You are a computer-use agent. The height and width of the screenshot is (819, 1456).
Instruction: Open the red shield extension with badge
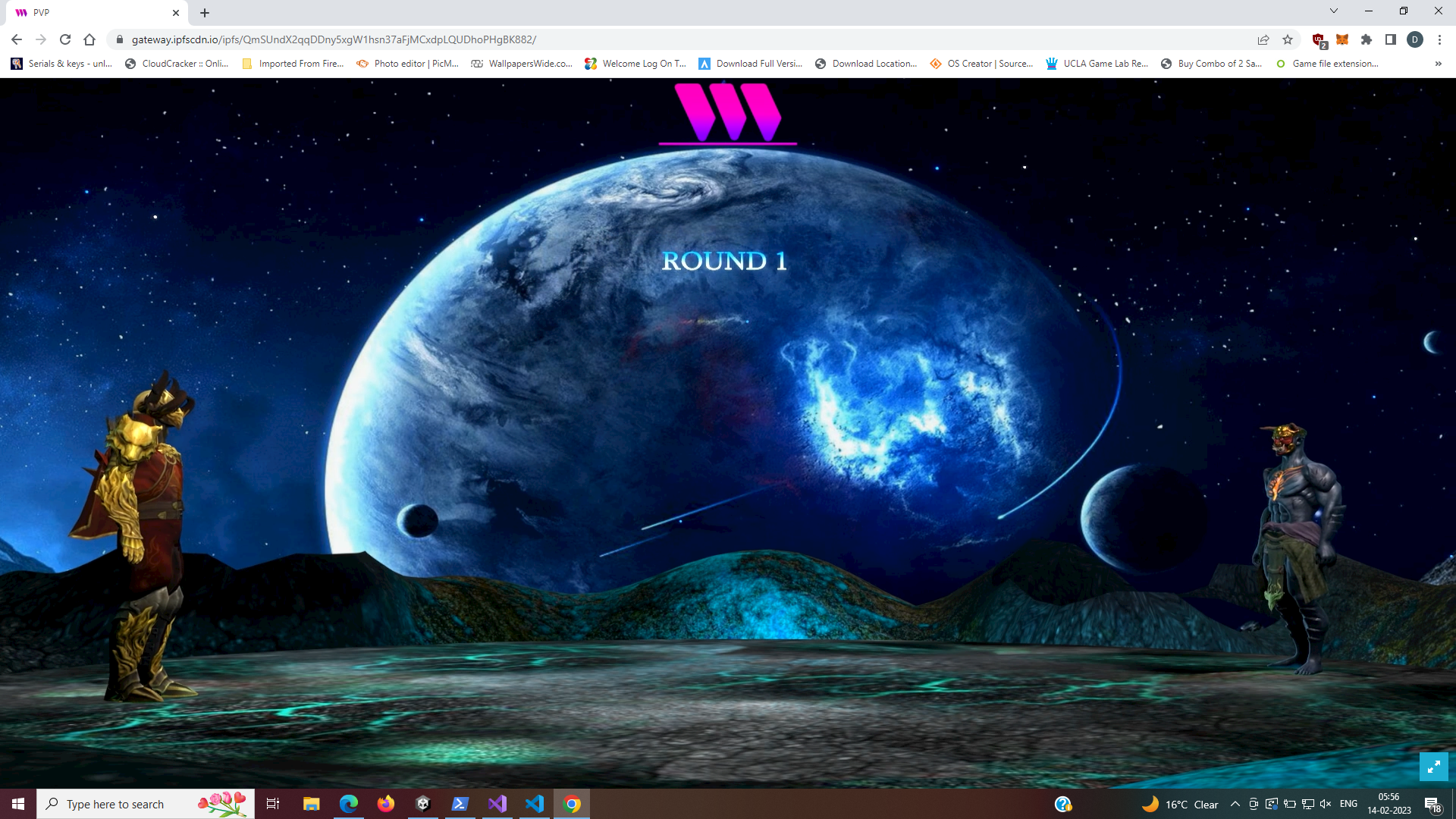tap(1319, 39)
